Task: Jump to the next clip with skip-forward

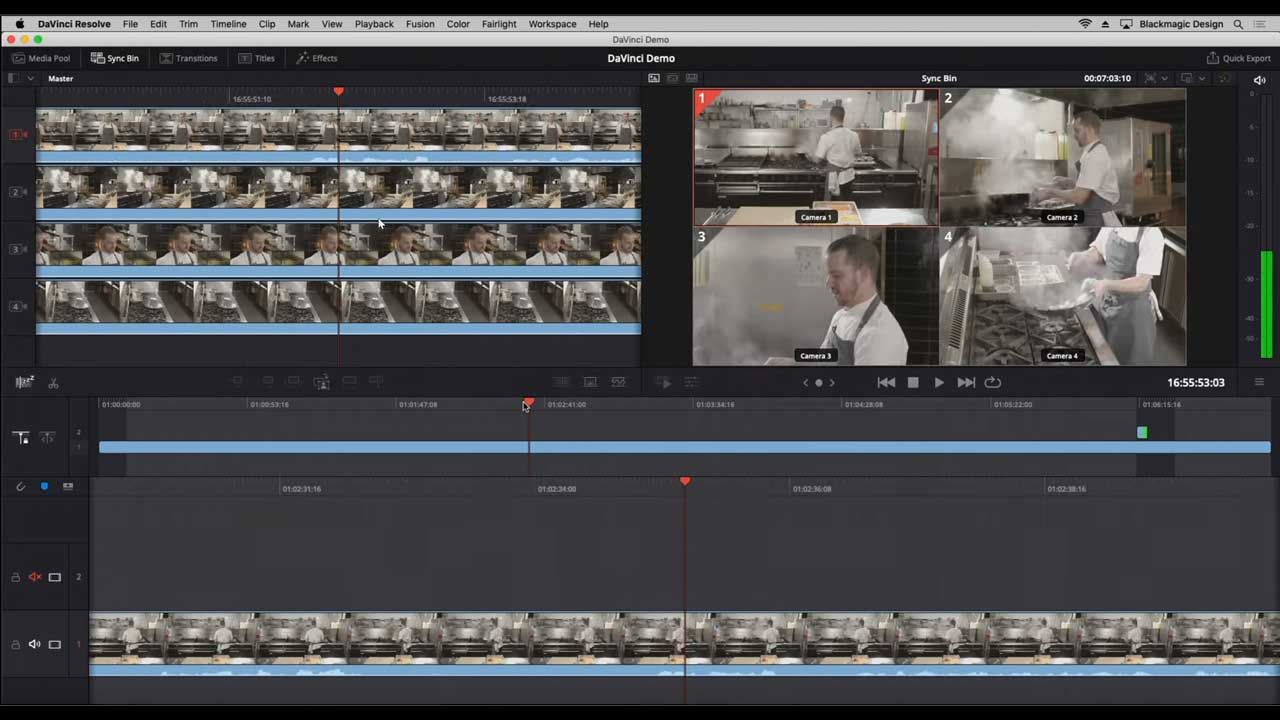Action: [x=965, y=382]
